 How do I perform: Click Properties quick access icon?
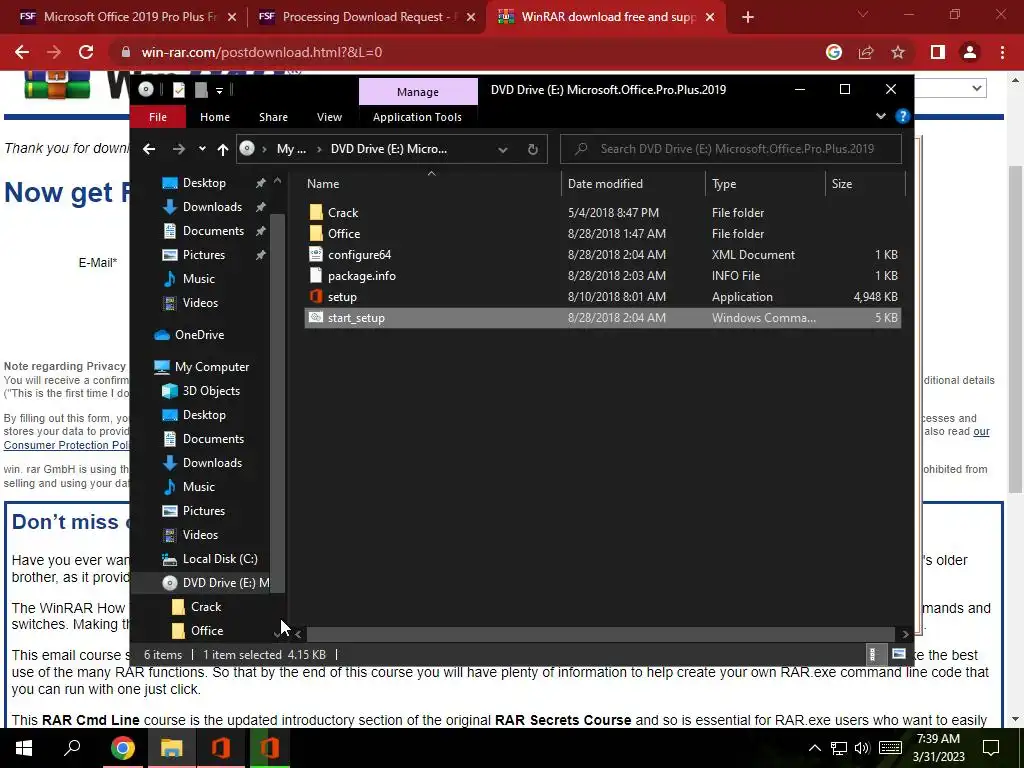pos(179,90)
